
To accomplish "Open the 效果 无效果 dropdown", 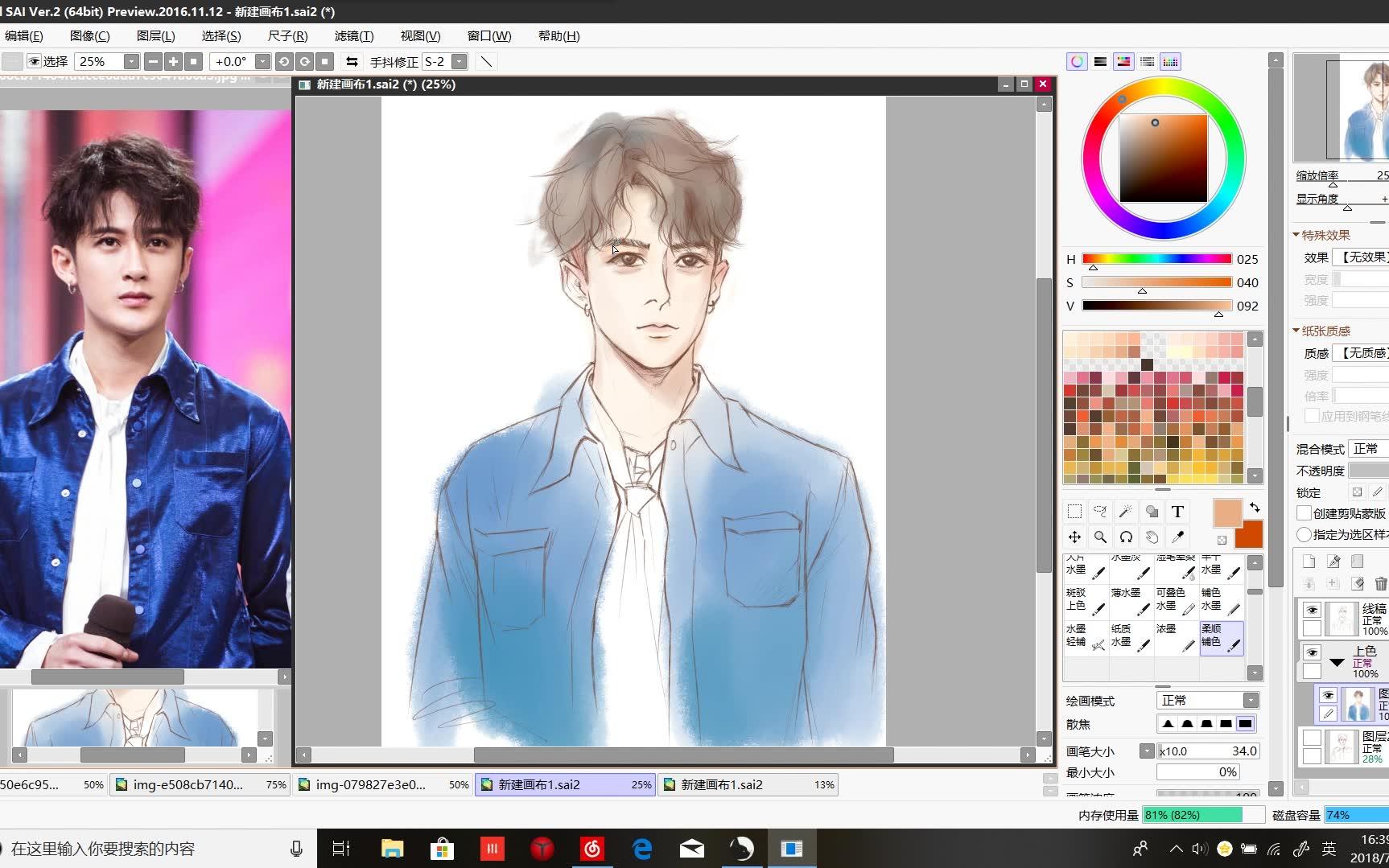I will tap(1361, 257).
